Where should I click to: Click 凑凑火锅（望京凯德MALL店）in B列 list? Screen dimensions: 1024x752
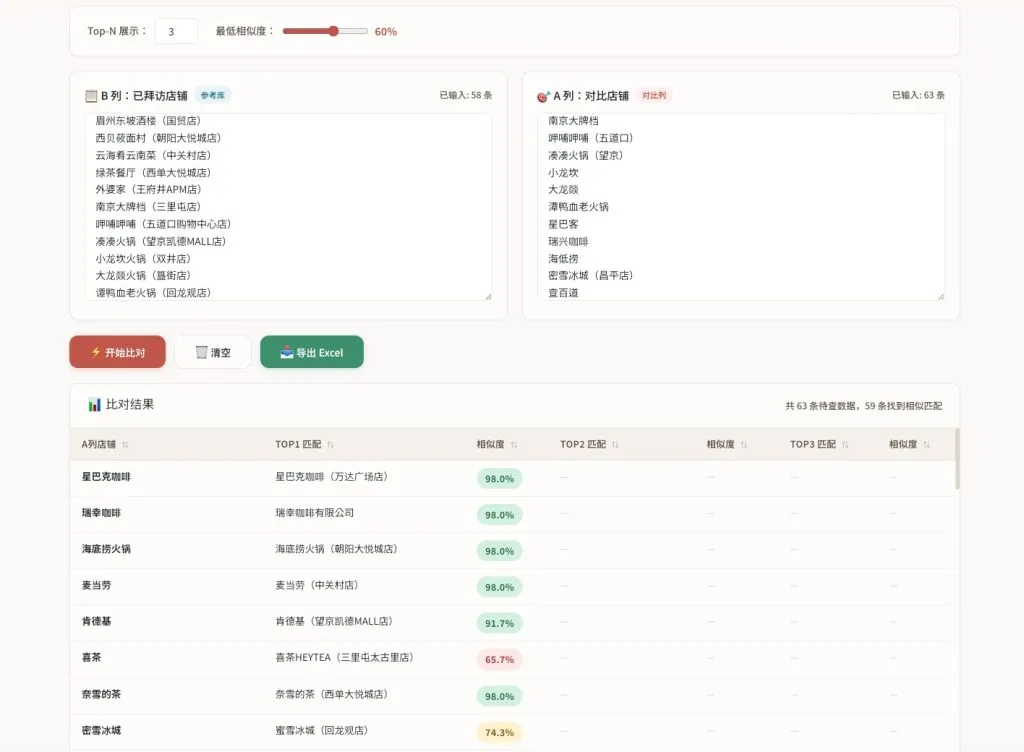pyautogui.click(x=161, y=242)
